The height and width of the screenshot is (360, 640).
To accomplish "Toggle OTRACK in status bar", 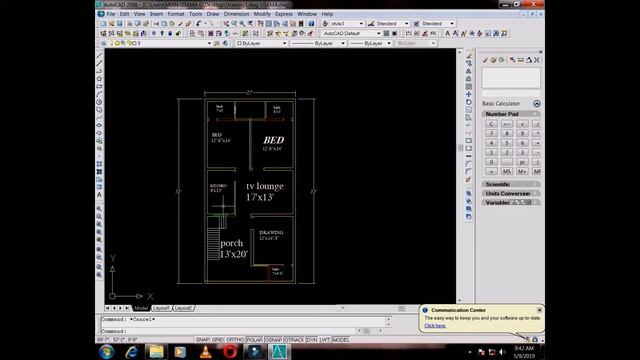I will (x=294, y=340).
